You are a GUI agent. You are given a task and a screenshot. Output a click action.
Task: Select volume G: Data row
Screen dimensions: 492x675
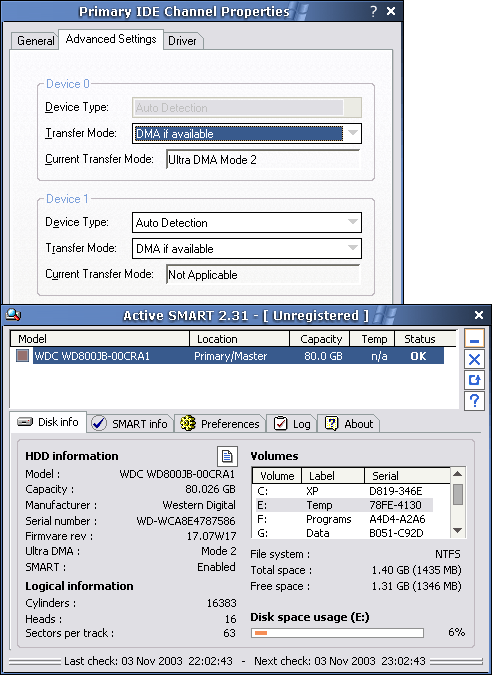[342, 533]
